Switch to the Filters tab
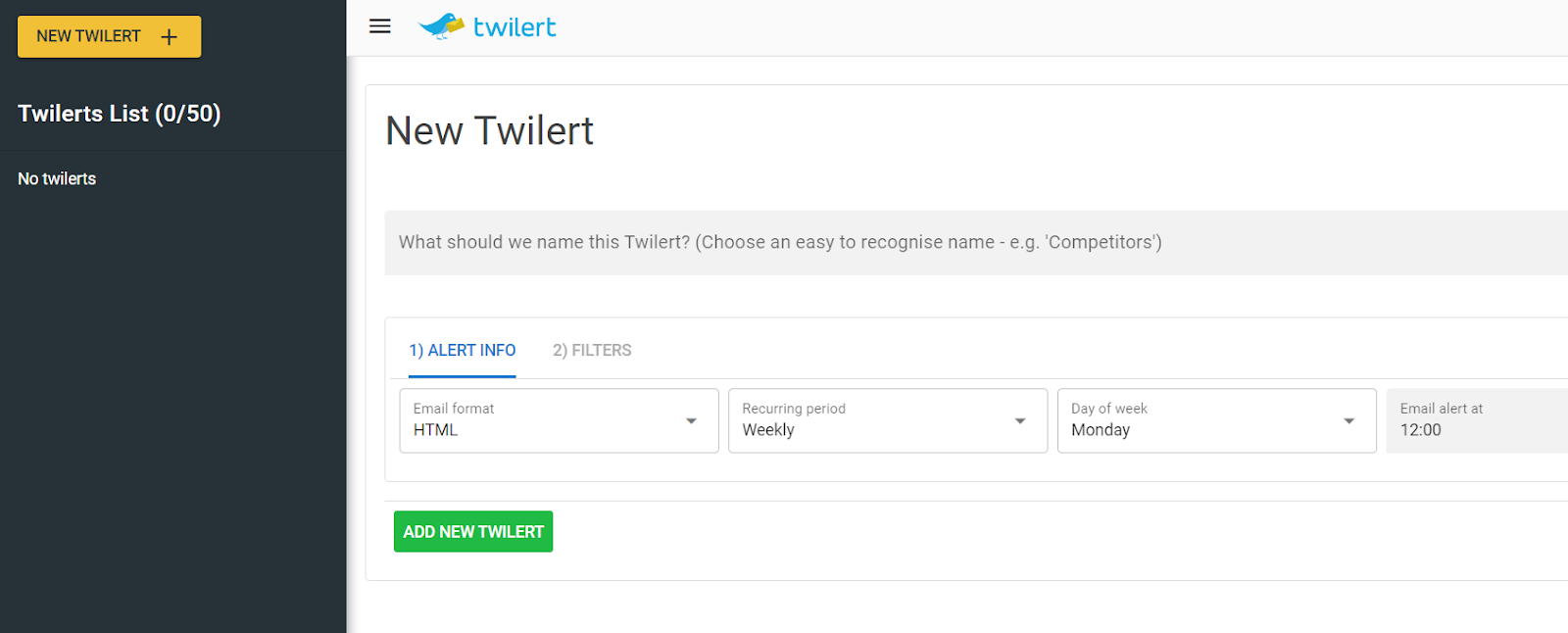 [x=591, y=350]
